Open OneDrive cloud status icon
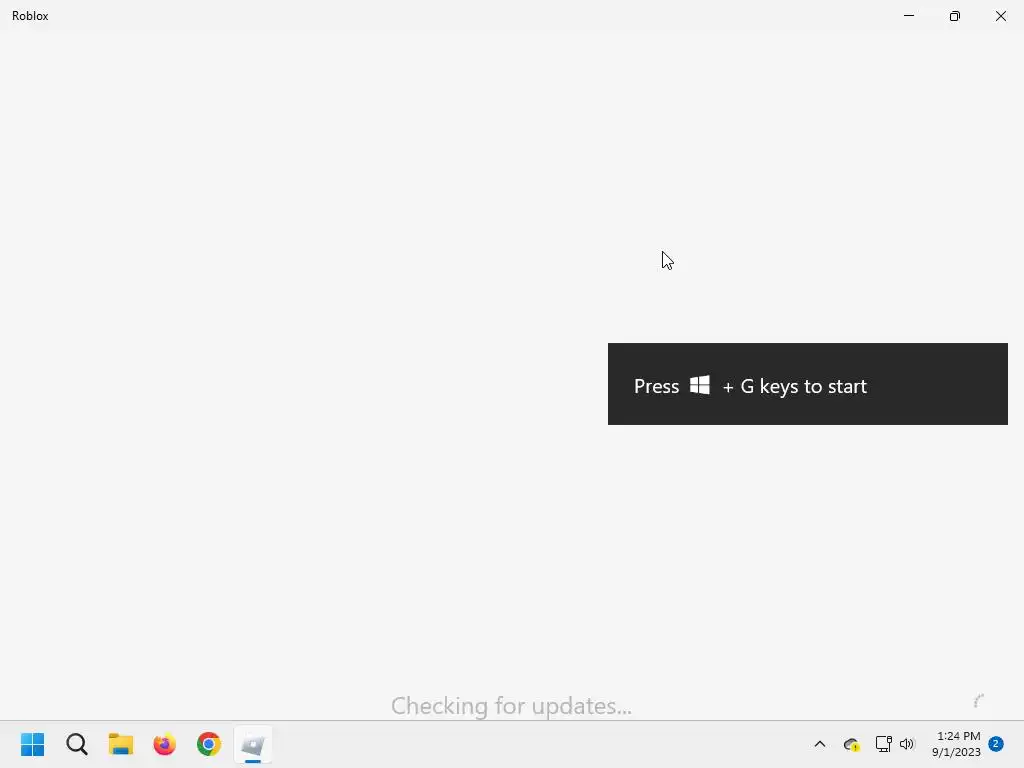Viewport: 1024px width, 768px height. coord(851,744)
